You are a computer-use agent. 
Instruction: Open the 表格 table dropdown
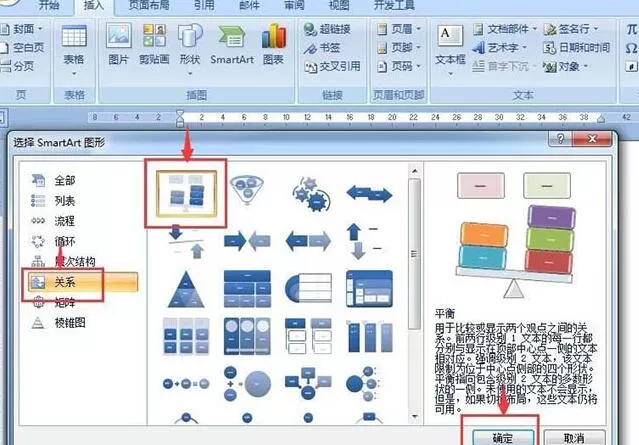(x=74, y=49)
